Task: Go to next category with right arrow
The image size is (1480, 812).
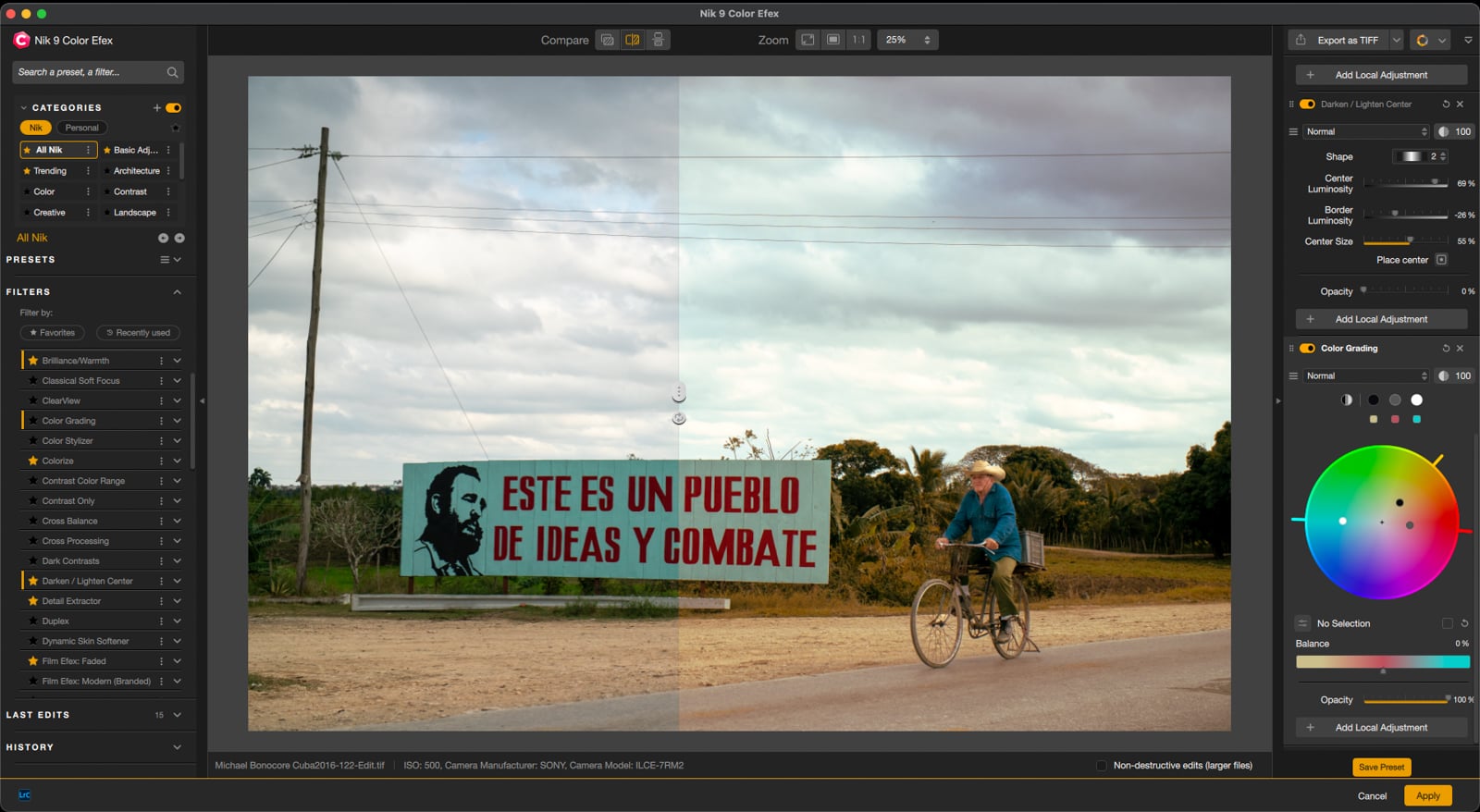Action: tap(179, 238)
